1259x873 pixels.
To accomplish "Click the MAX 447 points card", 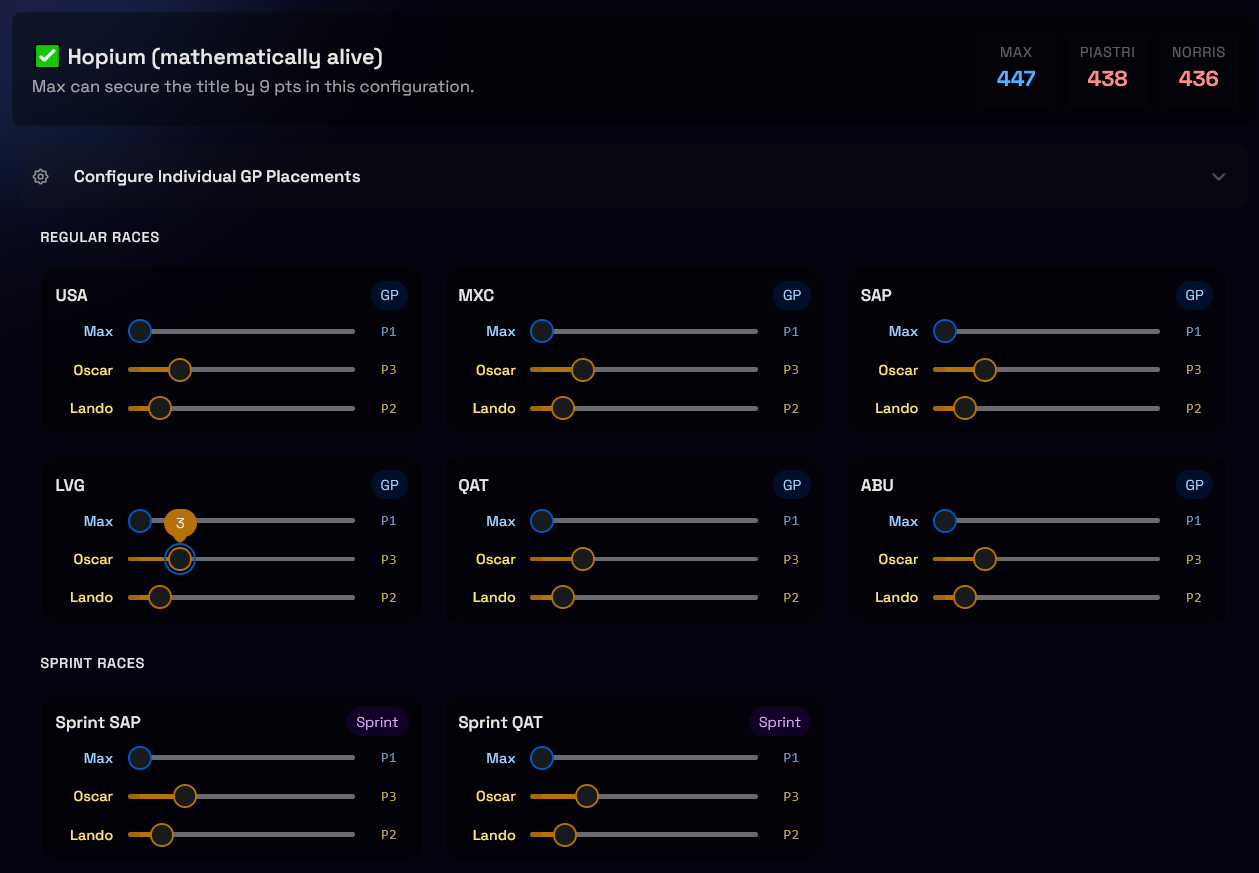I will pos(1016,68).
